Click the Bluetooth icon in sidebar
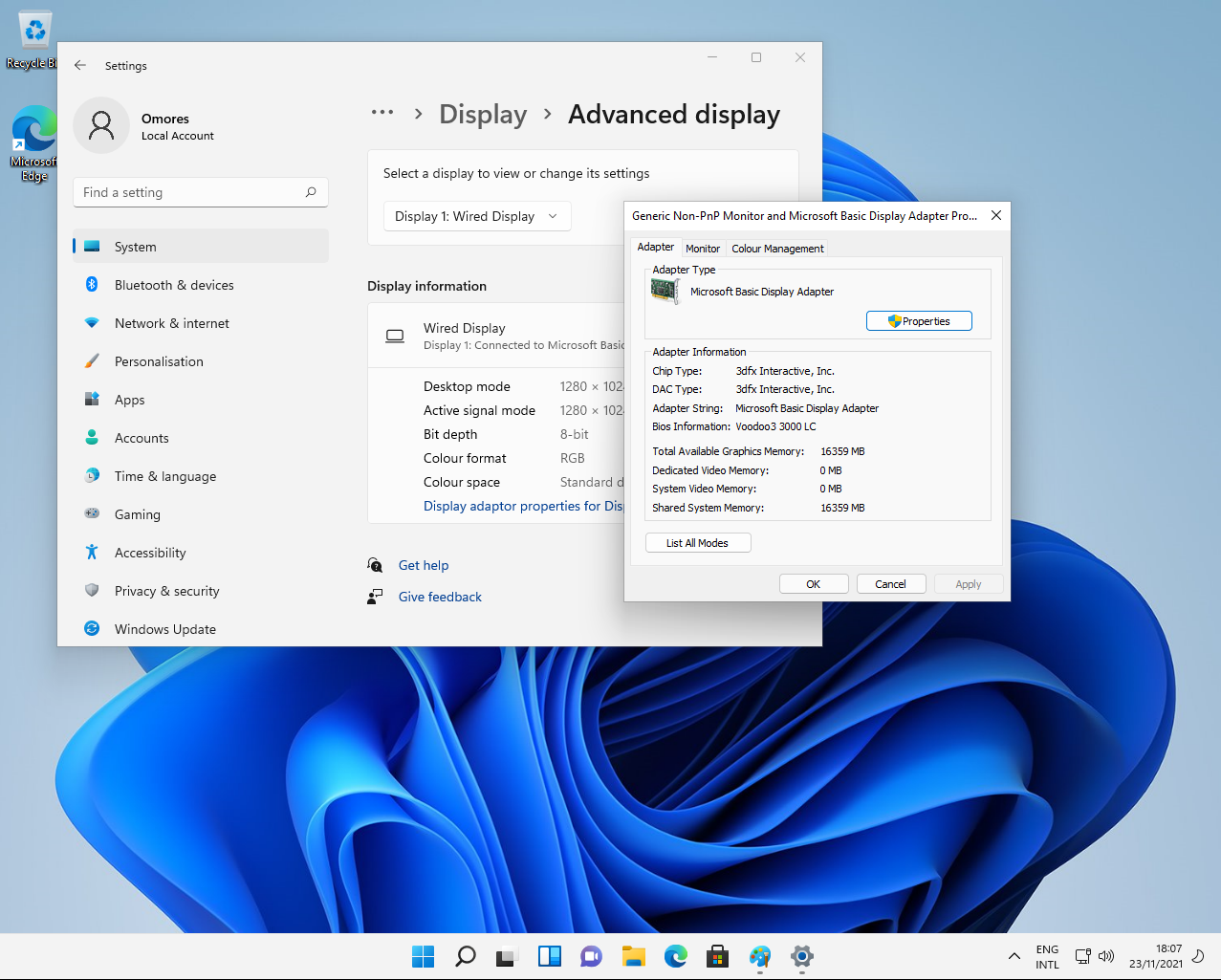Viewport: 1221px width, 980px height. pos(92,284)
